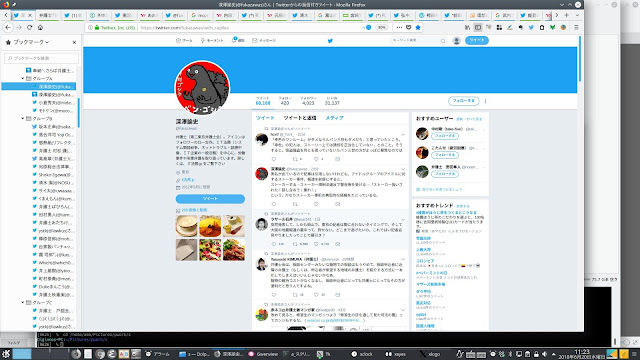The width and height of the screenshot is (640, 360).
Task: Like the first tweet with heart icon
Action: [x=316, y=159]
